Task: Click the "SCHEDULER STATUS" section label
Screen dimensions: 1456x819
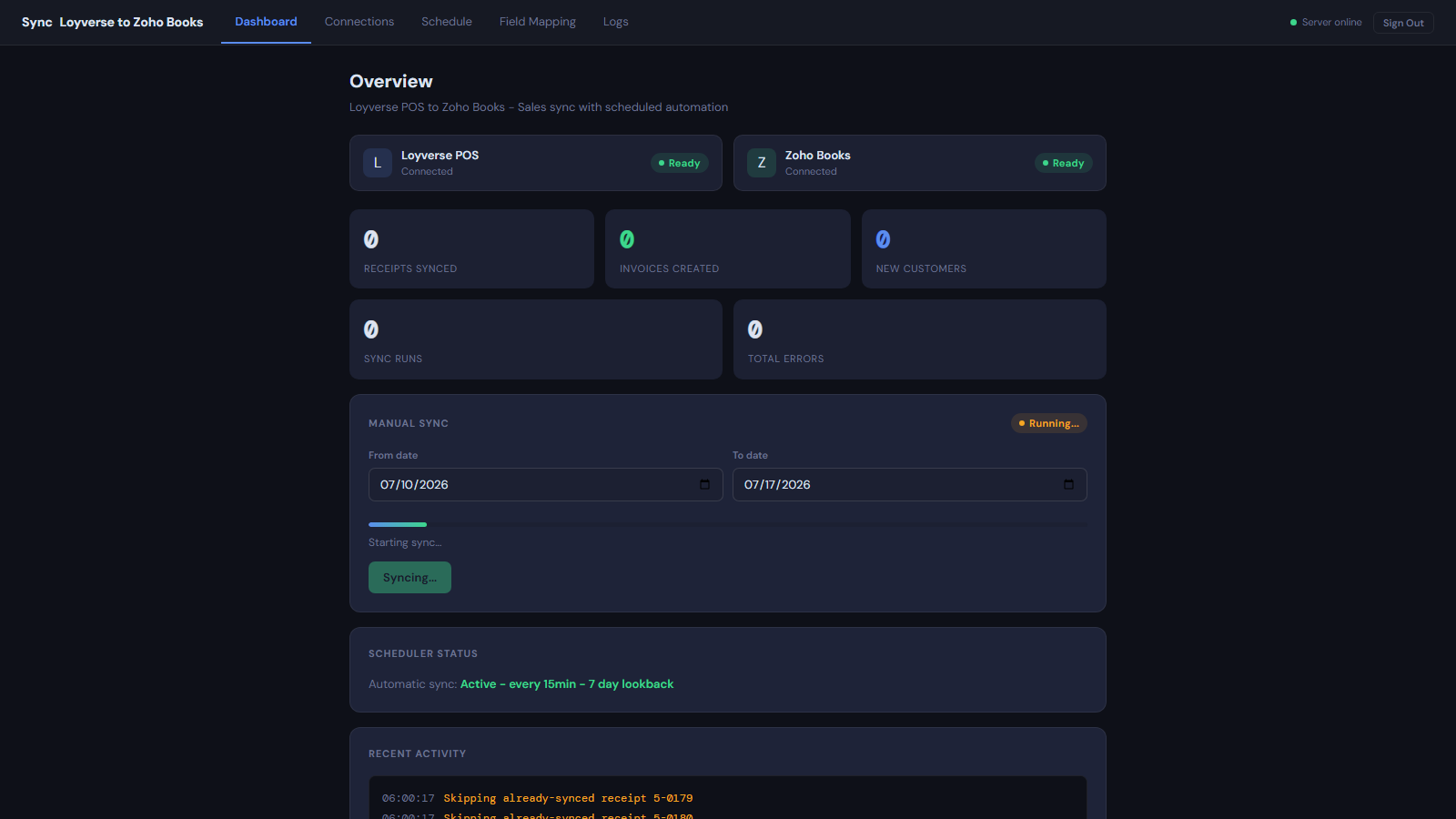Action: click(x=423, y=653)
